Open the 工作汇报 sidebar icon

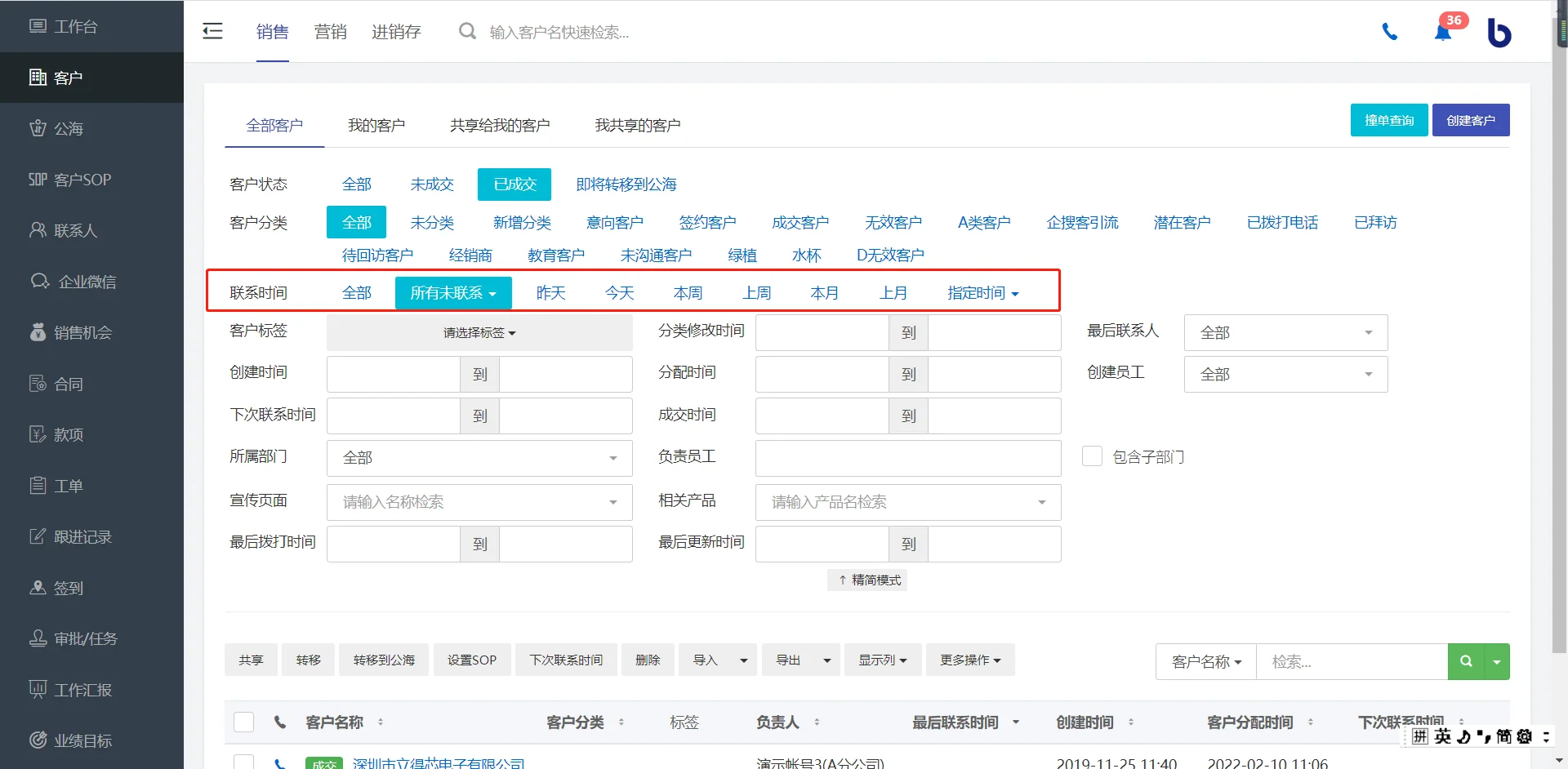click(x=38, y=690)
